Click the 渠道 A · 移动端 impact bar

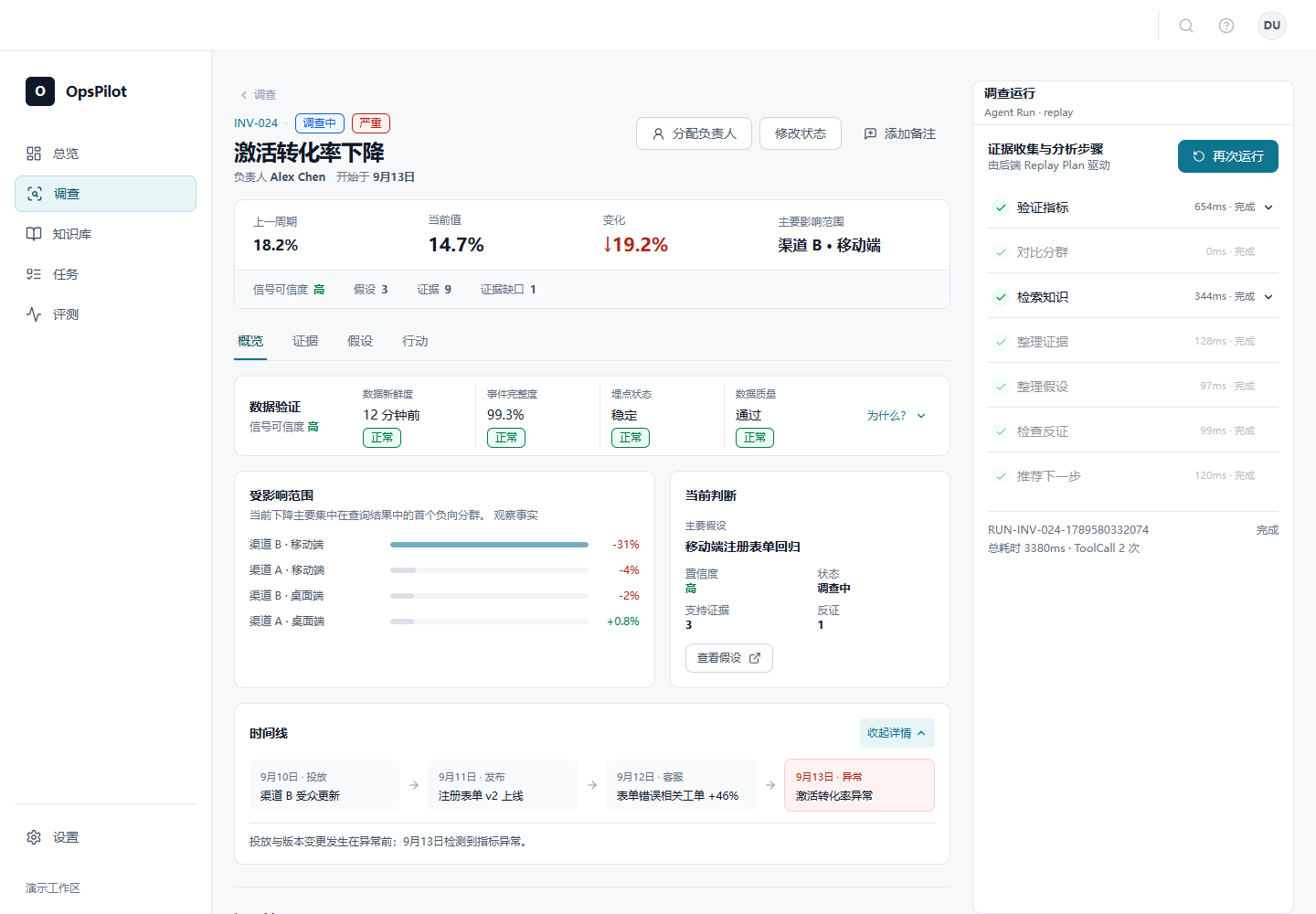pos(489,570)
